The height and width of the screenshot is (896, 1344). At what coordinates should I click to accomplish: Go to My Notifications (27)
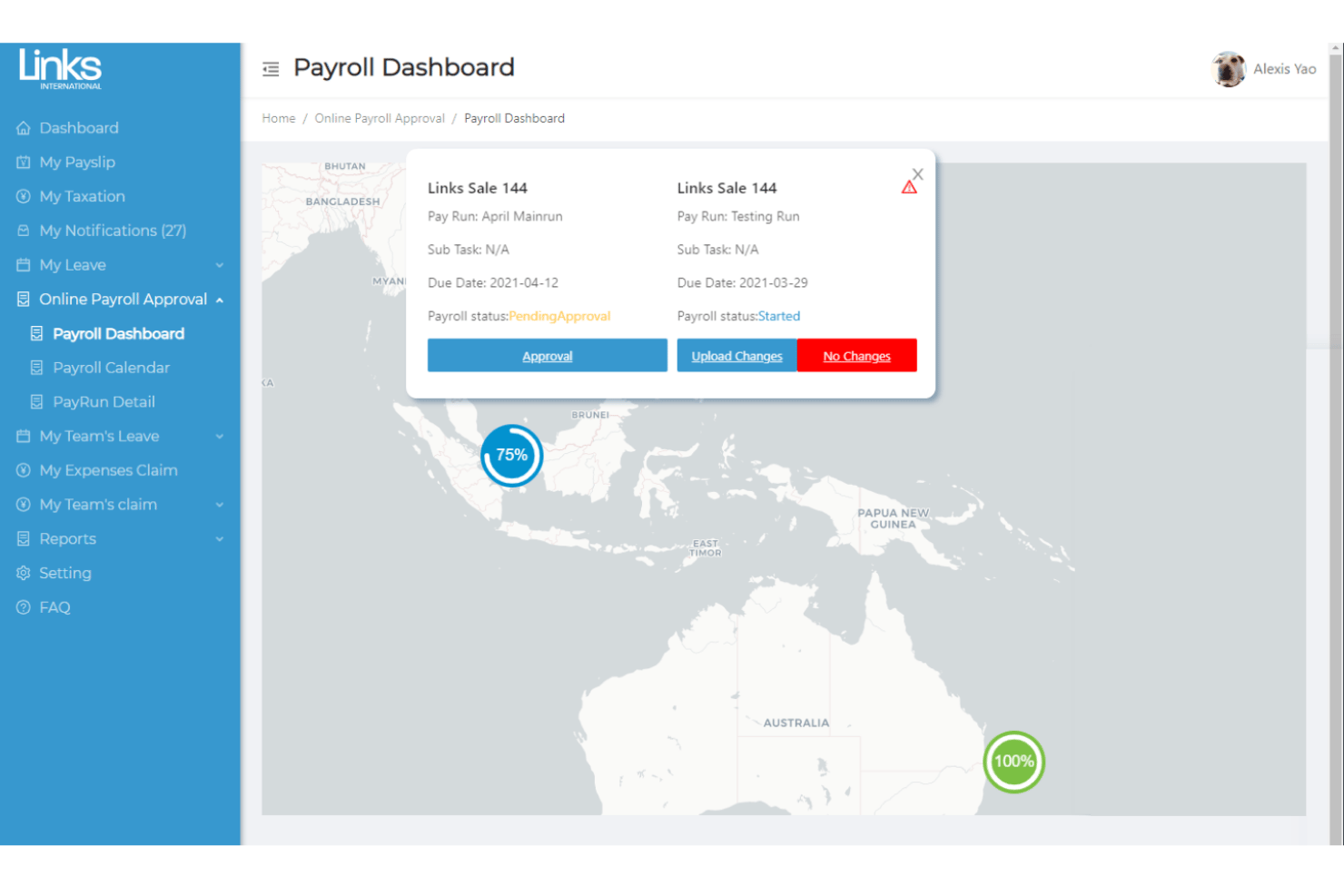(113, 231)
